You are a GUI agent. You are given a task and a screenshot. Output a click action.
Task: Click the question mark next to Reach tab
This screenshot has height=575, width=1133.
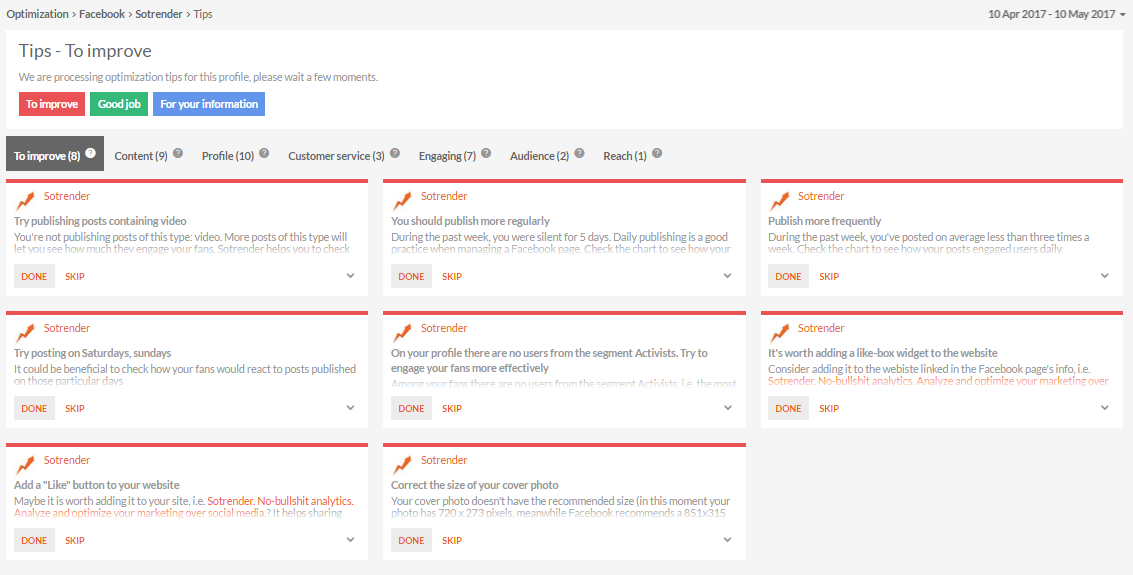[x=657, y=154]
